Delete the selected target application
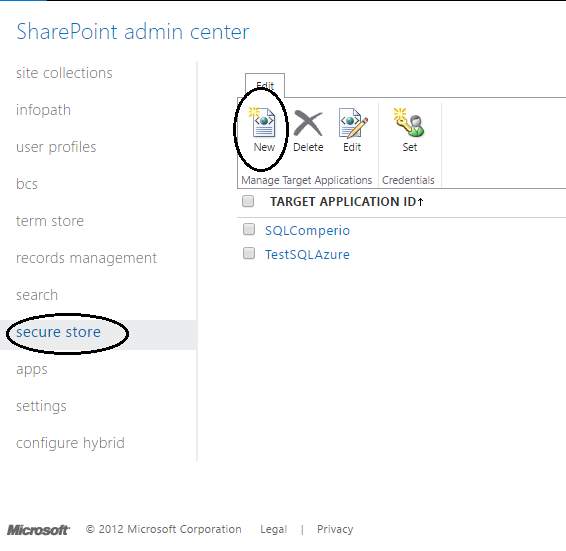The image size is (566, 551). point(308,131)
